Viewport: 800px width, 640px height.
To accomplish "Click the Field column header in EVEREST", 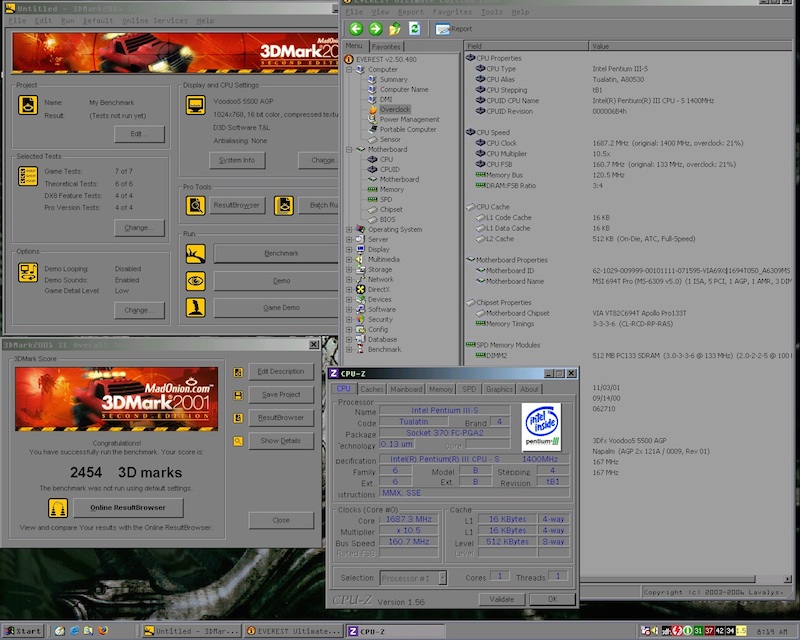I will pos(526,46).
